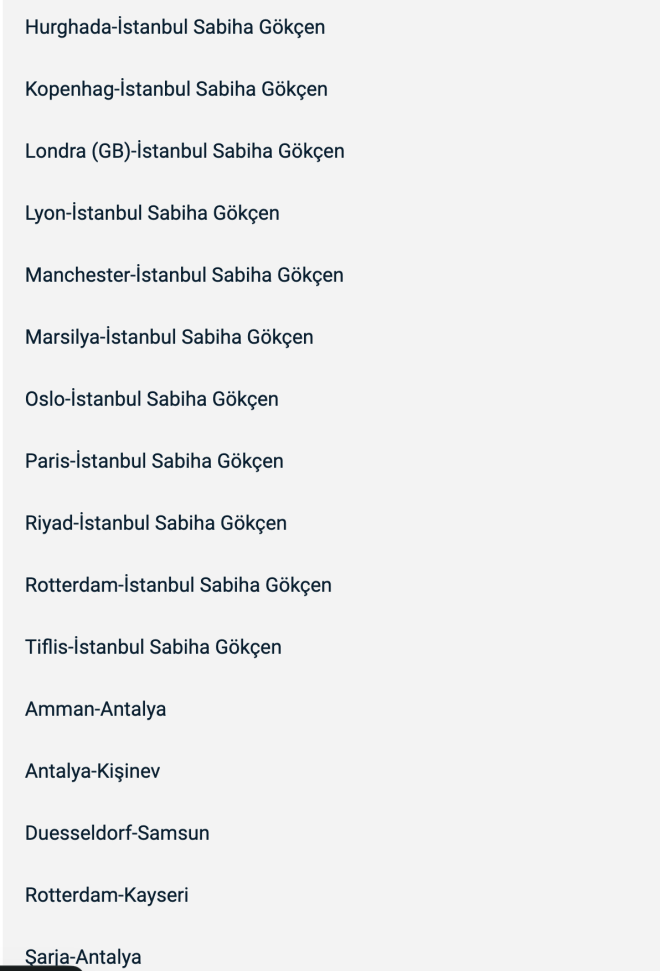Select the Riyad-İstanbul Sabiha Gökçen route
Image resolution: width=660 pixels, height=971 pixels.
156,523
